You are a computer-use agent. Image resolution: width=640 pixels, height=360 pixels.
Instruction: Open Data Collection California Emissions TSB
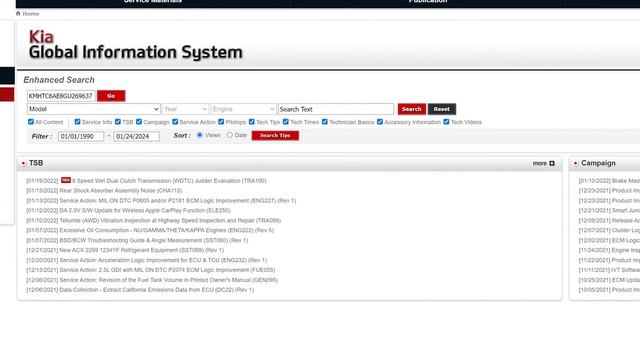[x=157, y=290]
